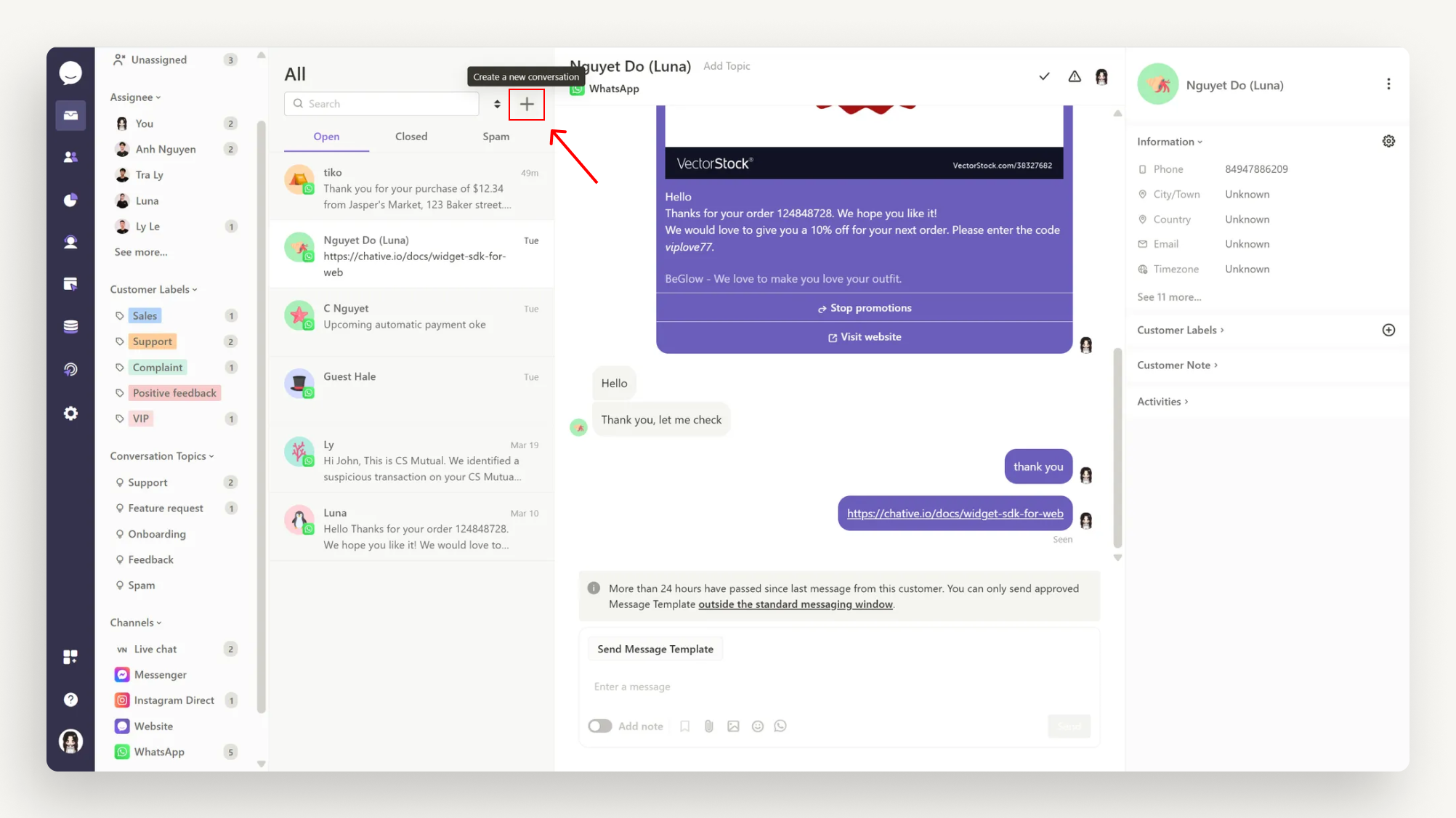Click the Send Message Template button
The image size is (1456, 818).
[655, 648]
